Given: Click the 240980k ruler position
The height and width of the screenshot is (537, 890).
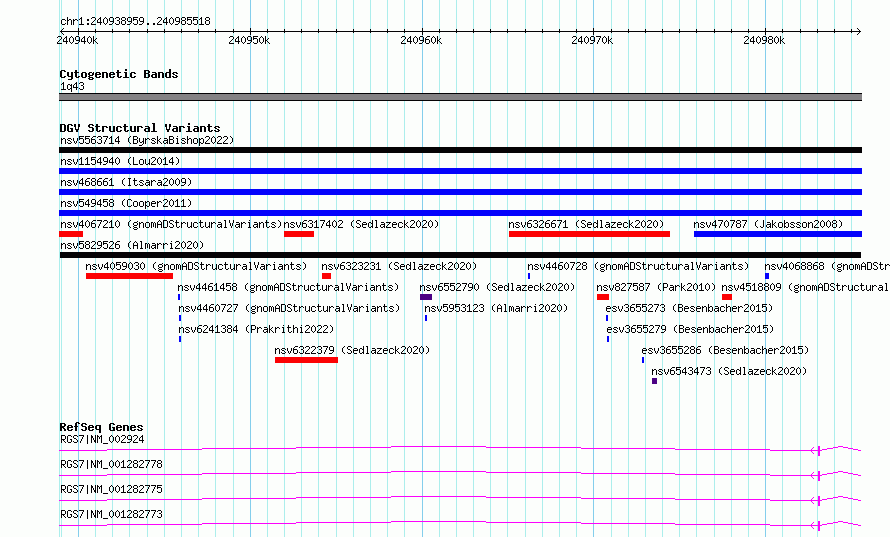Looking at the screenshot, I should pyautogui.click(x=764, y=40).
